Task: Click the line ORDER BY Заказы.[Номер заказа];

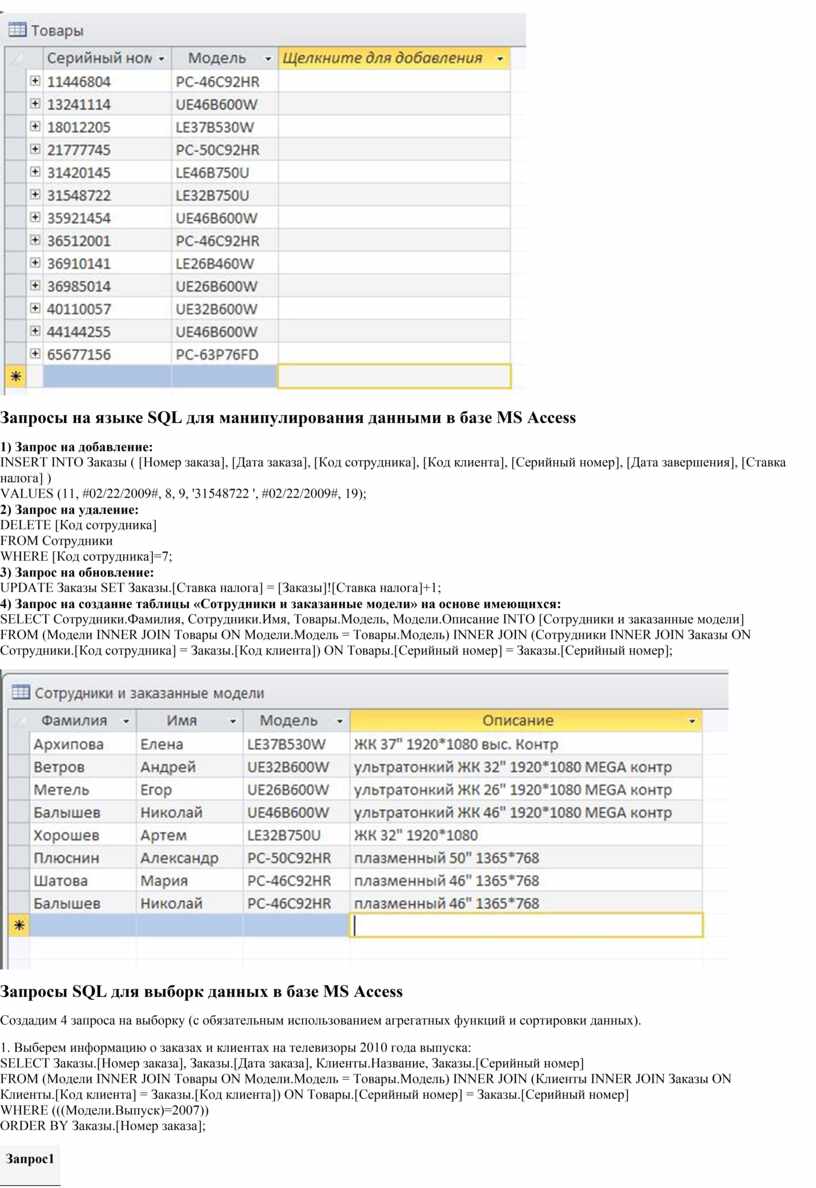Action: tap(103, 1125)
